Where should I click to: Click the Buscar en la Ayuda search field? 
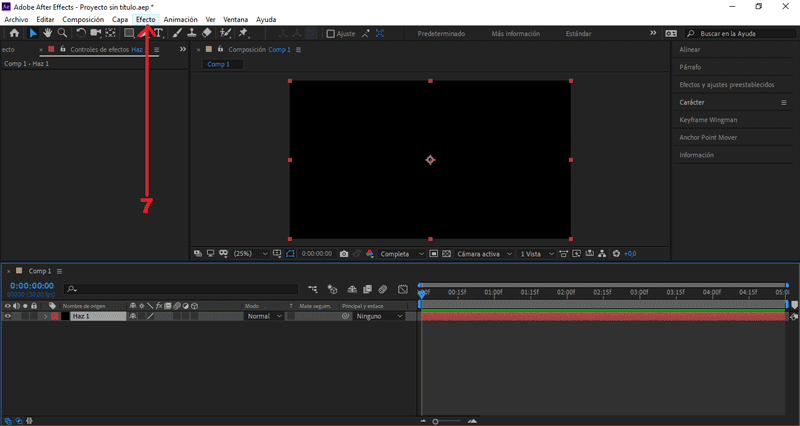tap(735, 33)
